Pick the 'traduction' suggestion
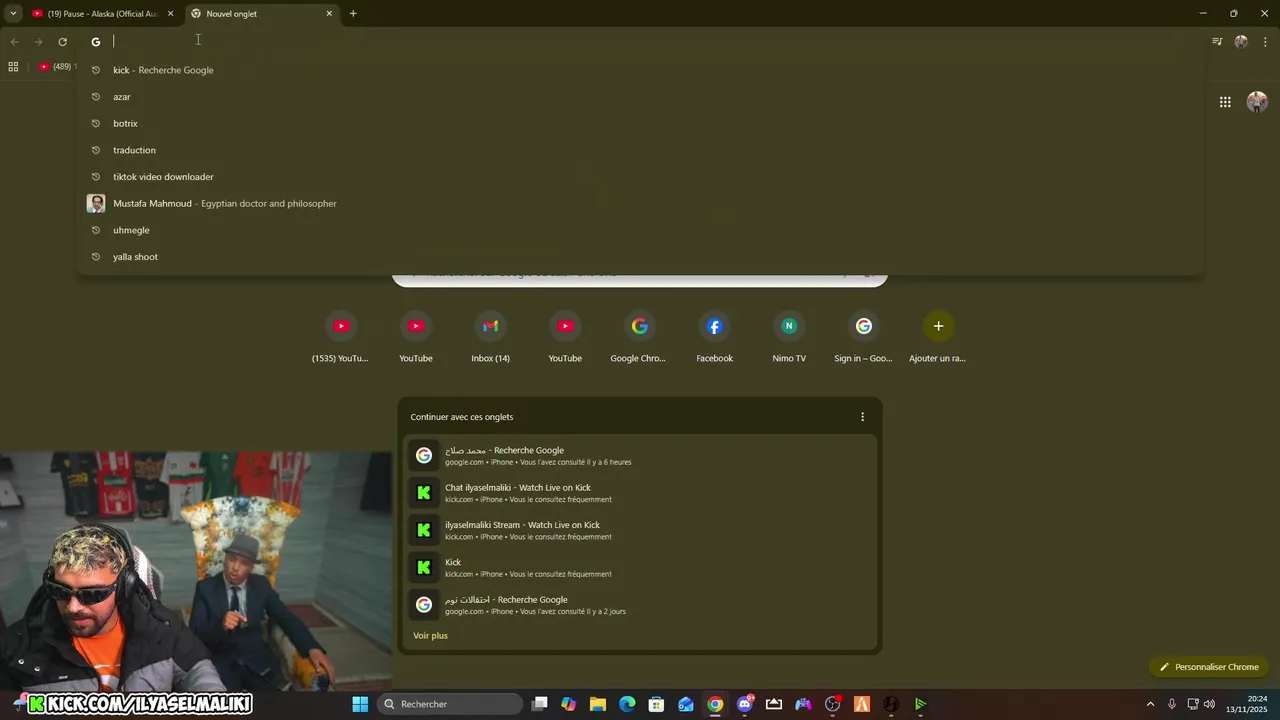 (640, 150)
